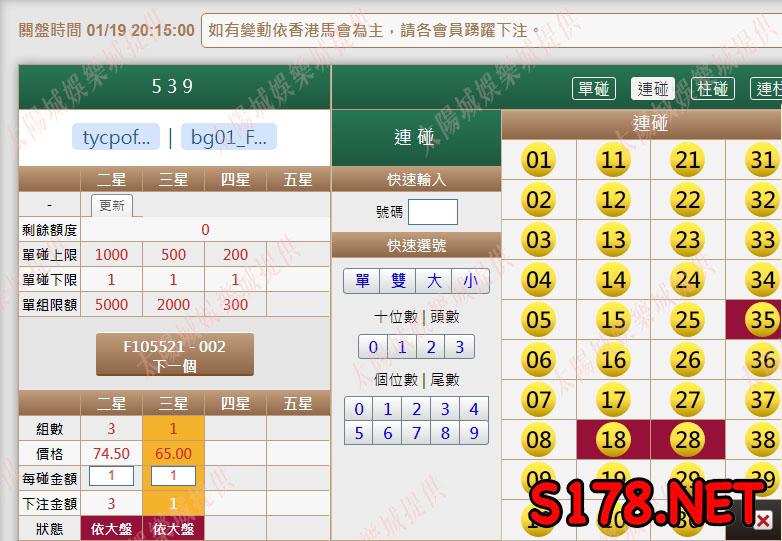The height and width of the screenshot is (541, 782).
Task: Select lottery ball number 24
Action: 688,280
